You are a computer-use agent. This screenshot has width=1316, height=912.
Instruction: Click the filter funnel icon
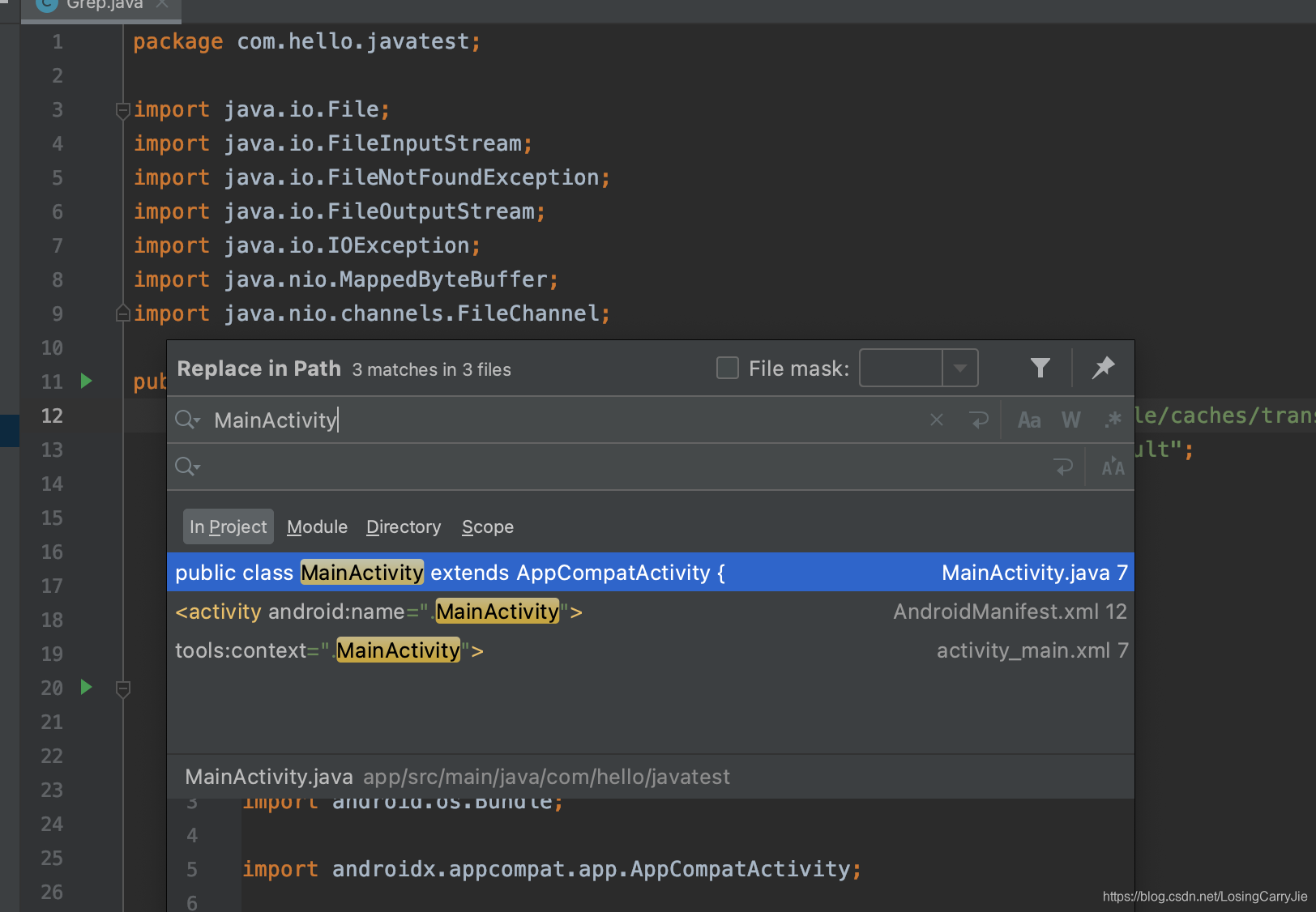1040,369
